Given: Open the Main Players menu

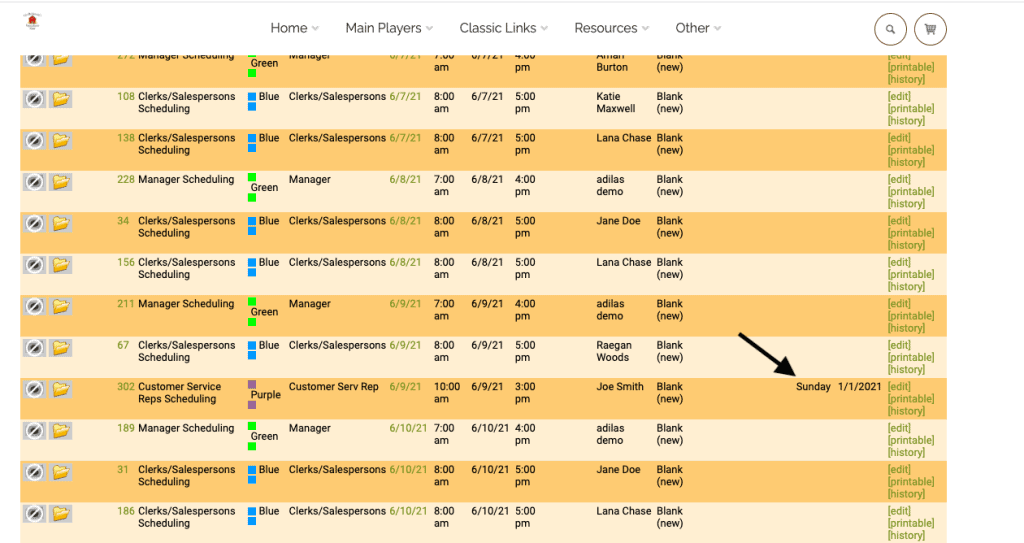Looking at the screenshot, I should tap(389, 28).
